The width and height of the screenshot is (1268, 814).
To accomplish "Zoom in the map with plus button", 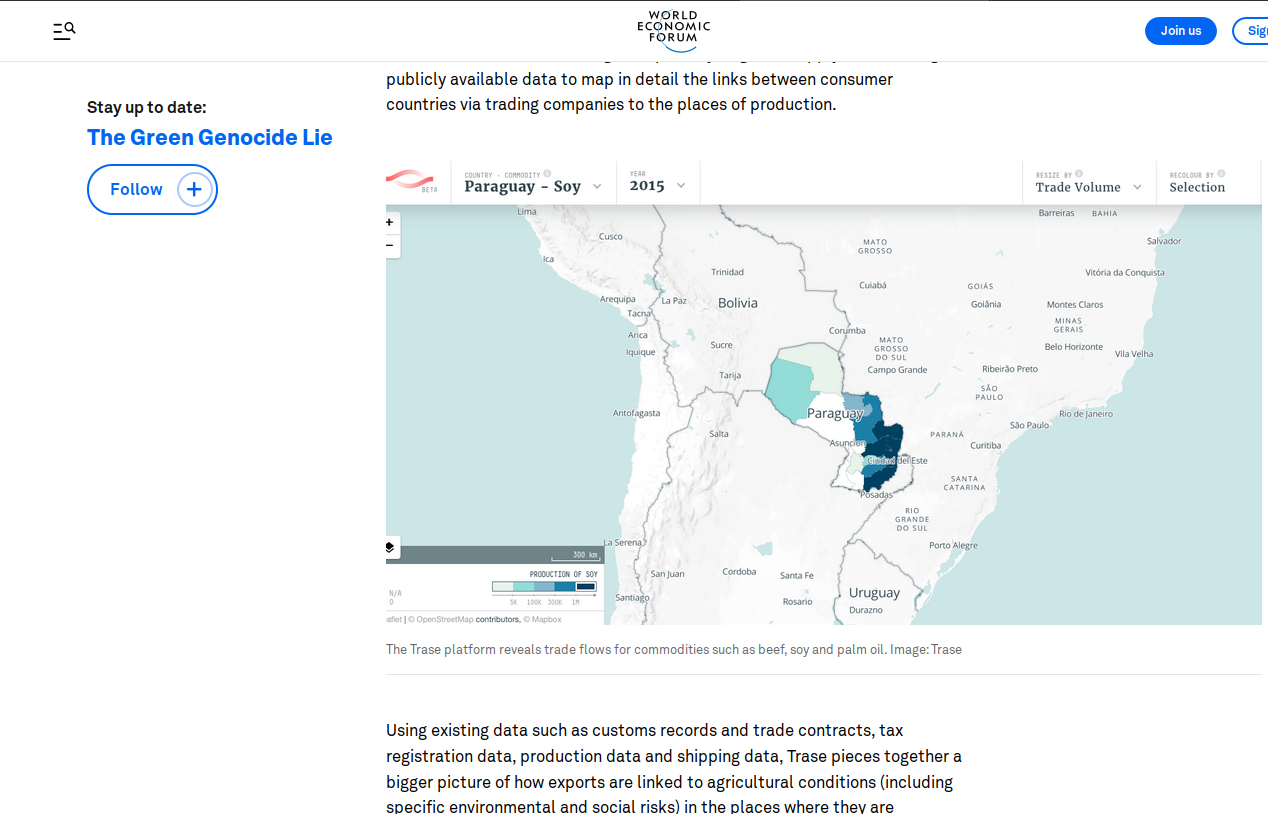I will click(390, 223).
